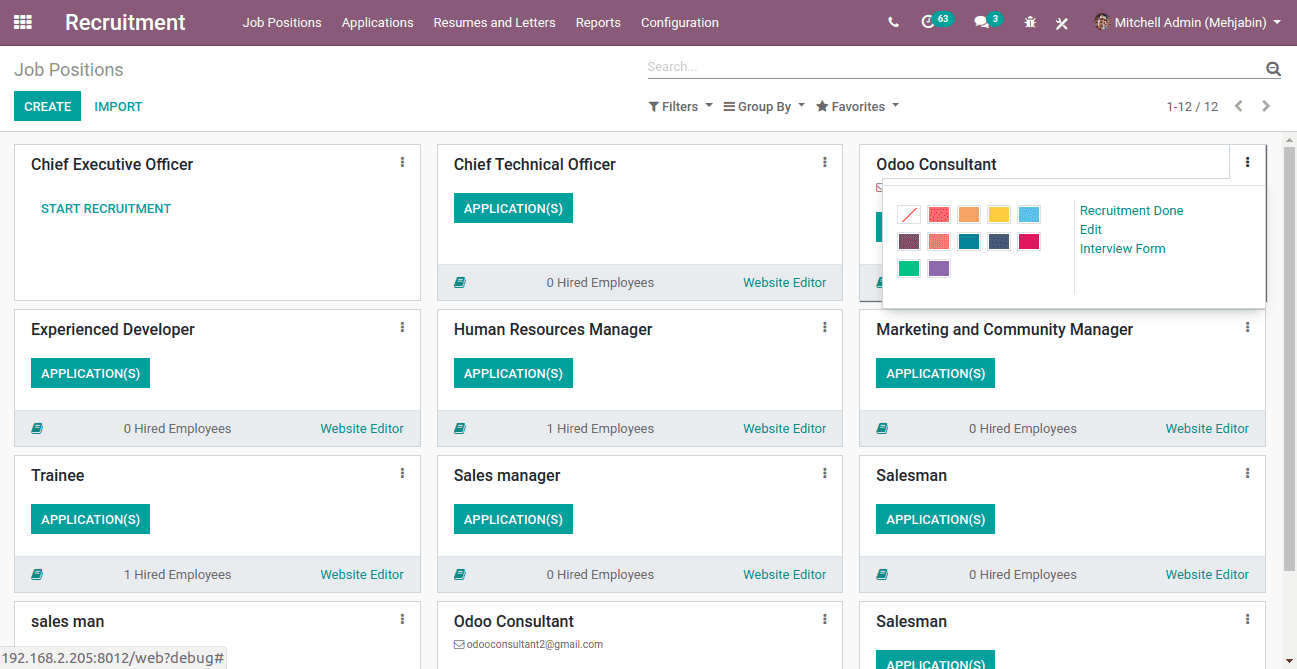Click book icon on Trainee card
This screenshot has width=1297, height=669.
(37, 575)
